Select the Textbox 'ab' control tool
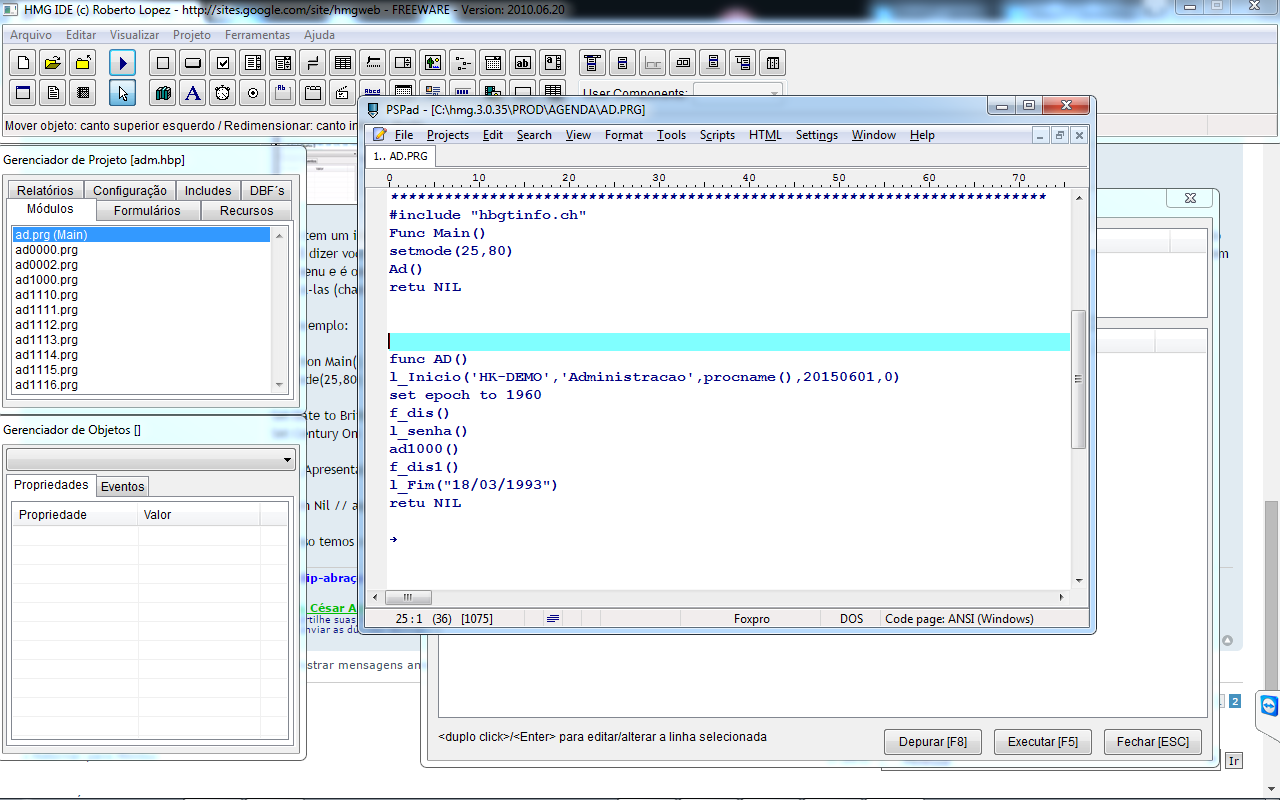 pyautogui.click(x=523, y=63)
